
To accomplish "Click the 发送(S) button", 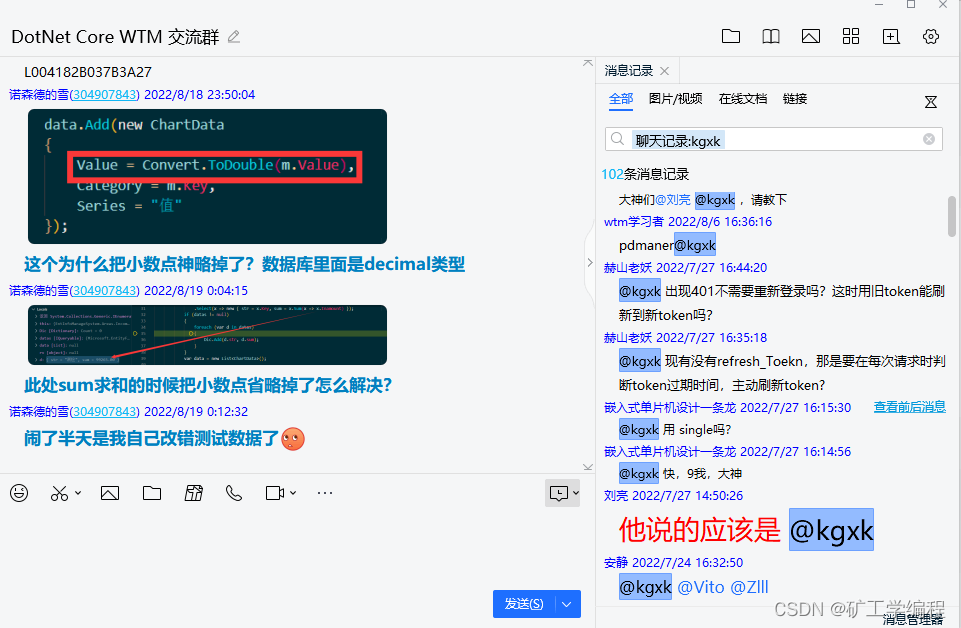I will coord(524,603).
